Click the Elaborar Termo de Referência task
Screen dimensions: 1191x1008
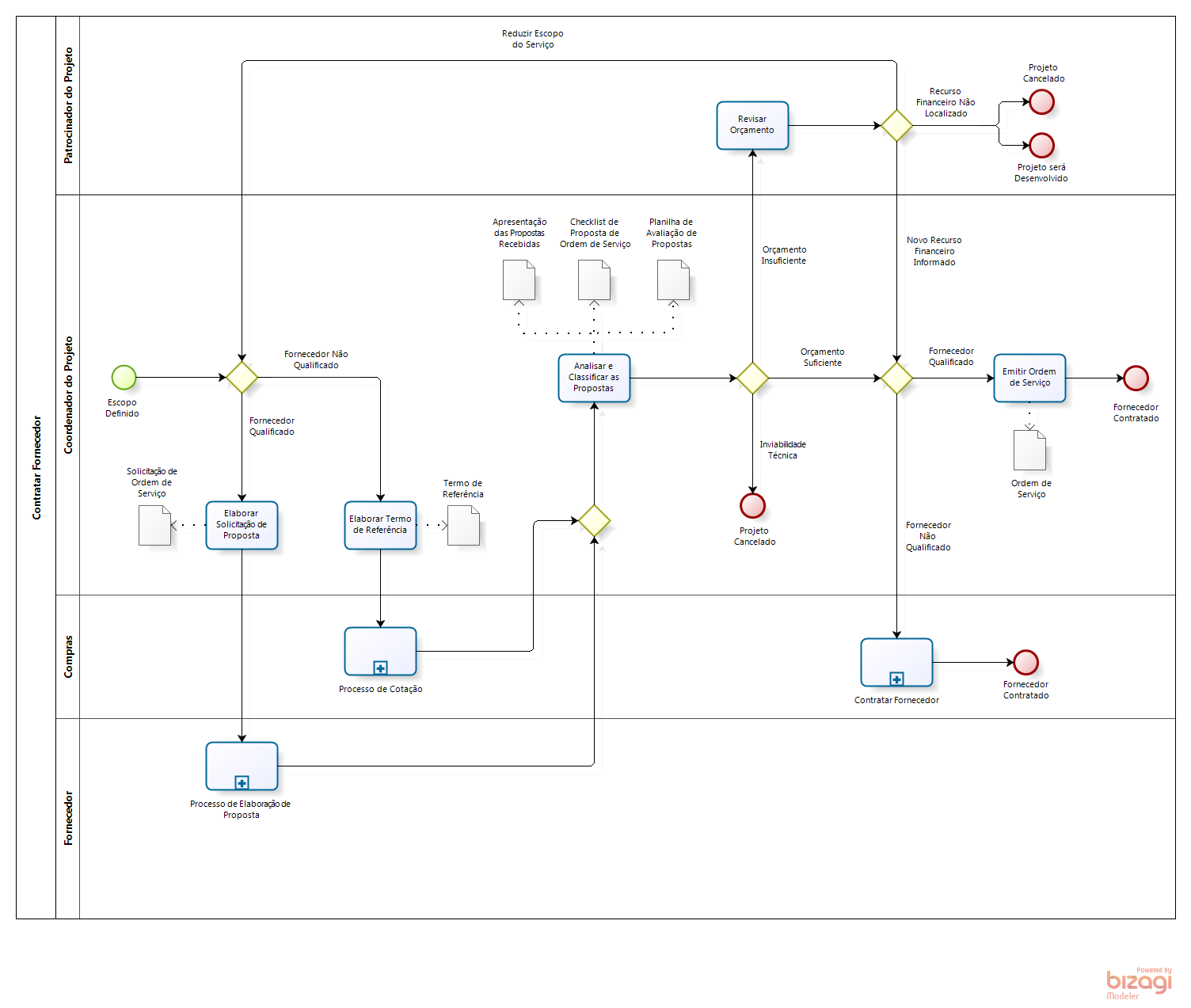(380, 525)
